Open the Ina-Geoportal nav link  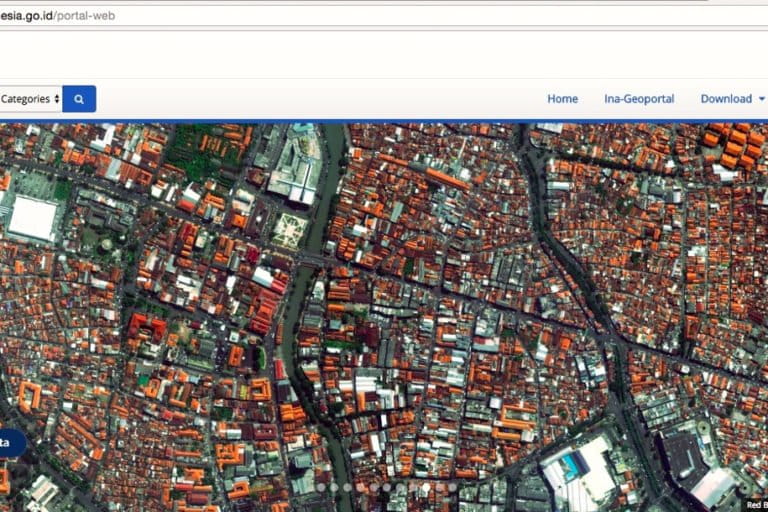(639, 99)
